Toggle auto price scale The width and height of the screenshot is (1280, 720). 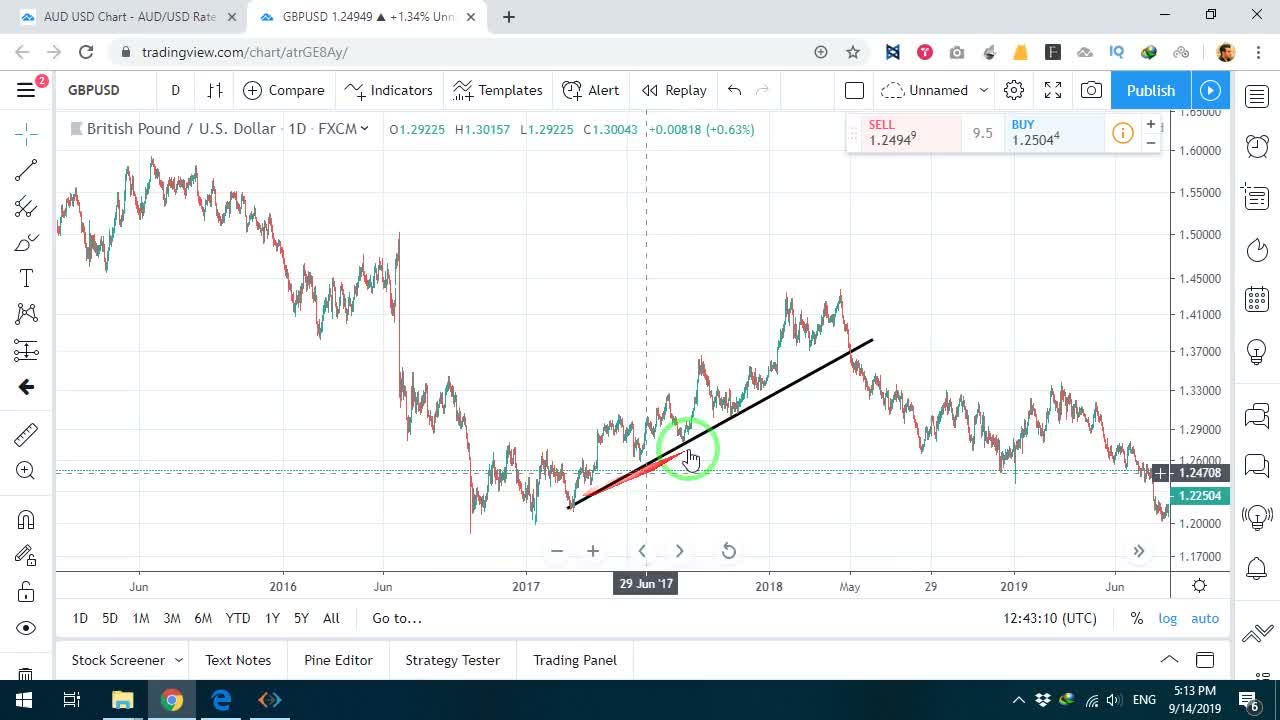pyautogui.click(x=1205, y=618)
